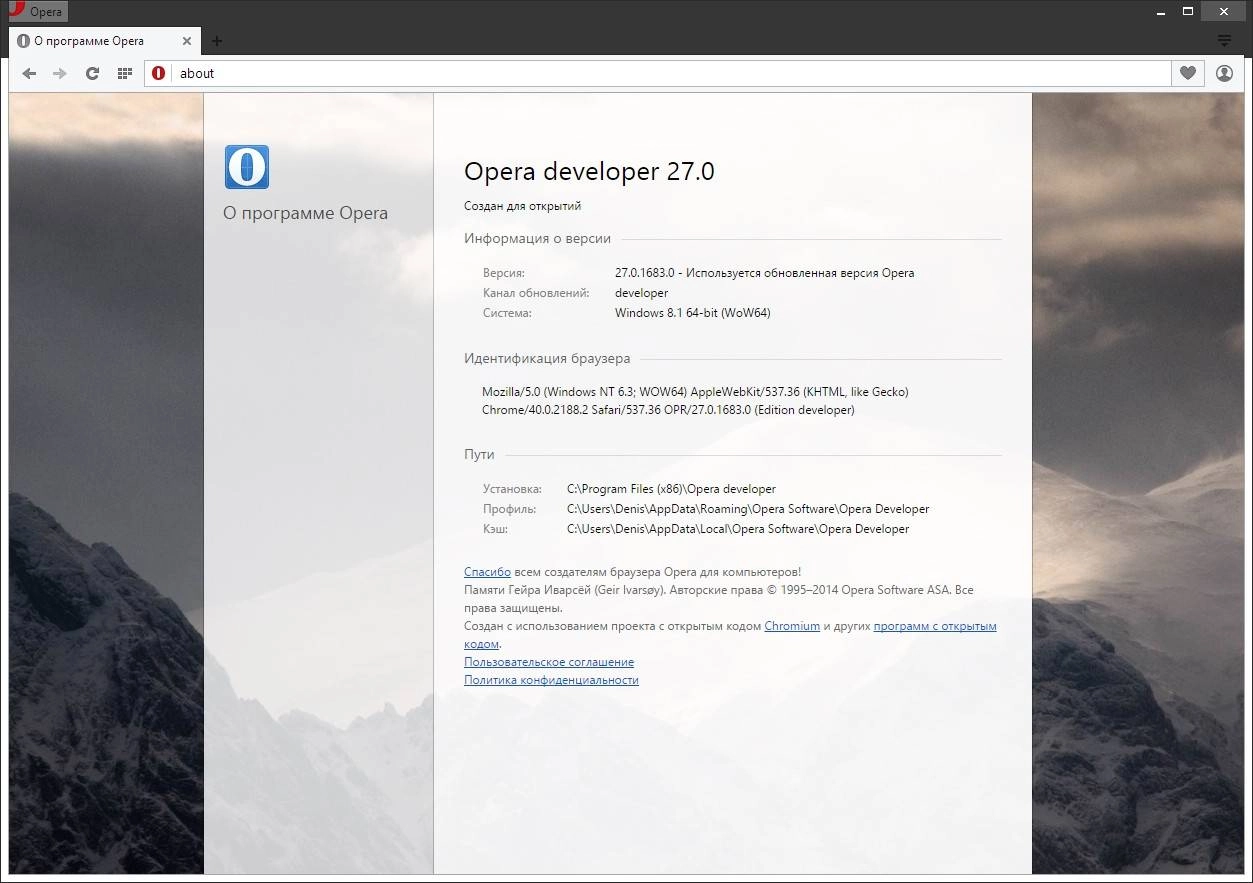Click version text "27.0.1683.0"
This screenshot has height=883, width=1253.
pyautogui.click(x=647, y=273)
